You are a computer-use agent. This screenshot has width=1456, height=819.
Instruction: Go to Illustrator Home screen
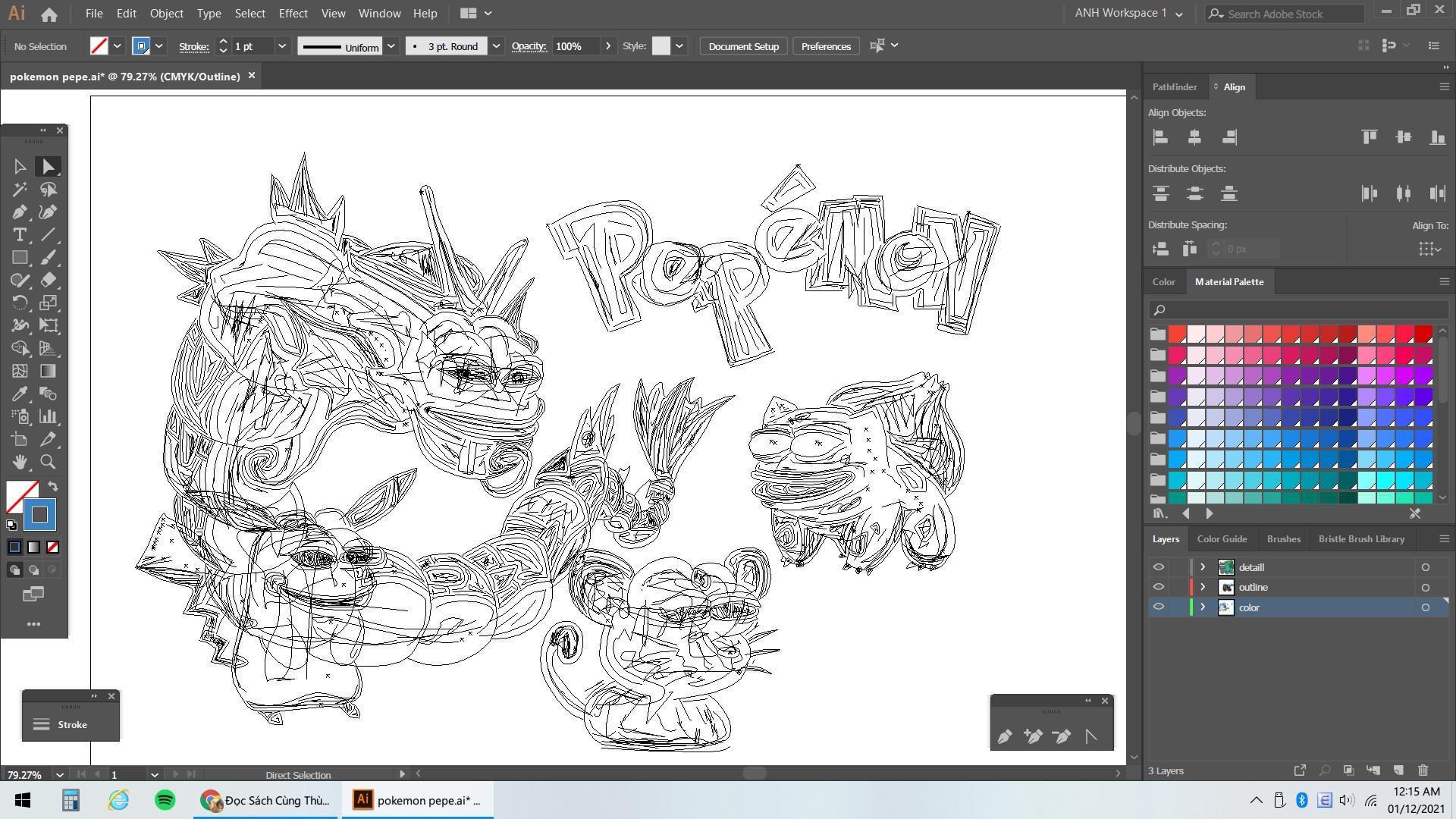click(x=49, y=14)
